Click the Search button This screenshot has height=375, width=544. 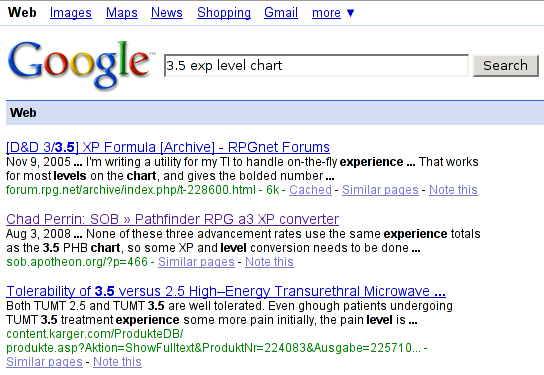tap(505, 65)
